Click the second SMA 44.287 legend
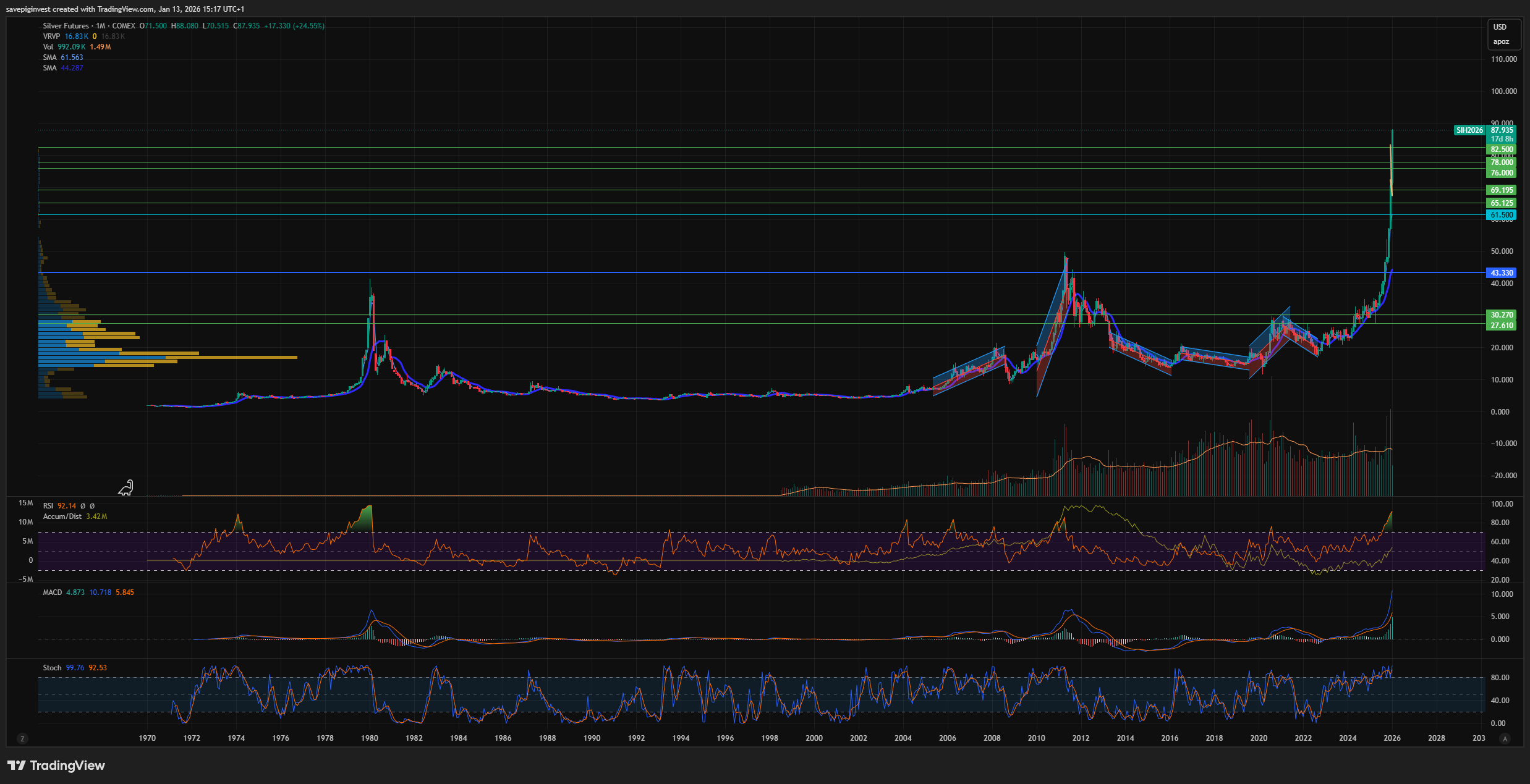The width and height of the screenshot is (1530, 784). click(50, 68)
